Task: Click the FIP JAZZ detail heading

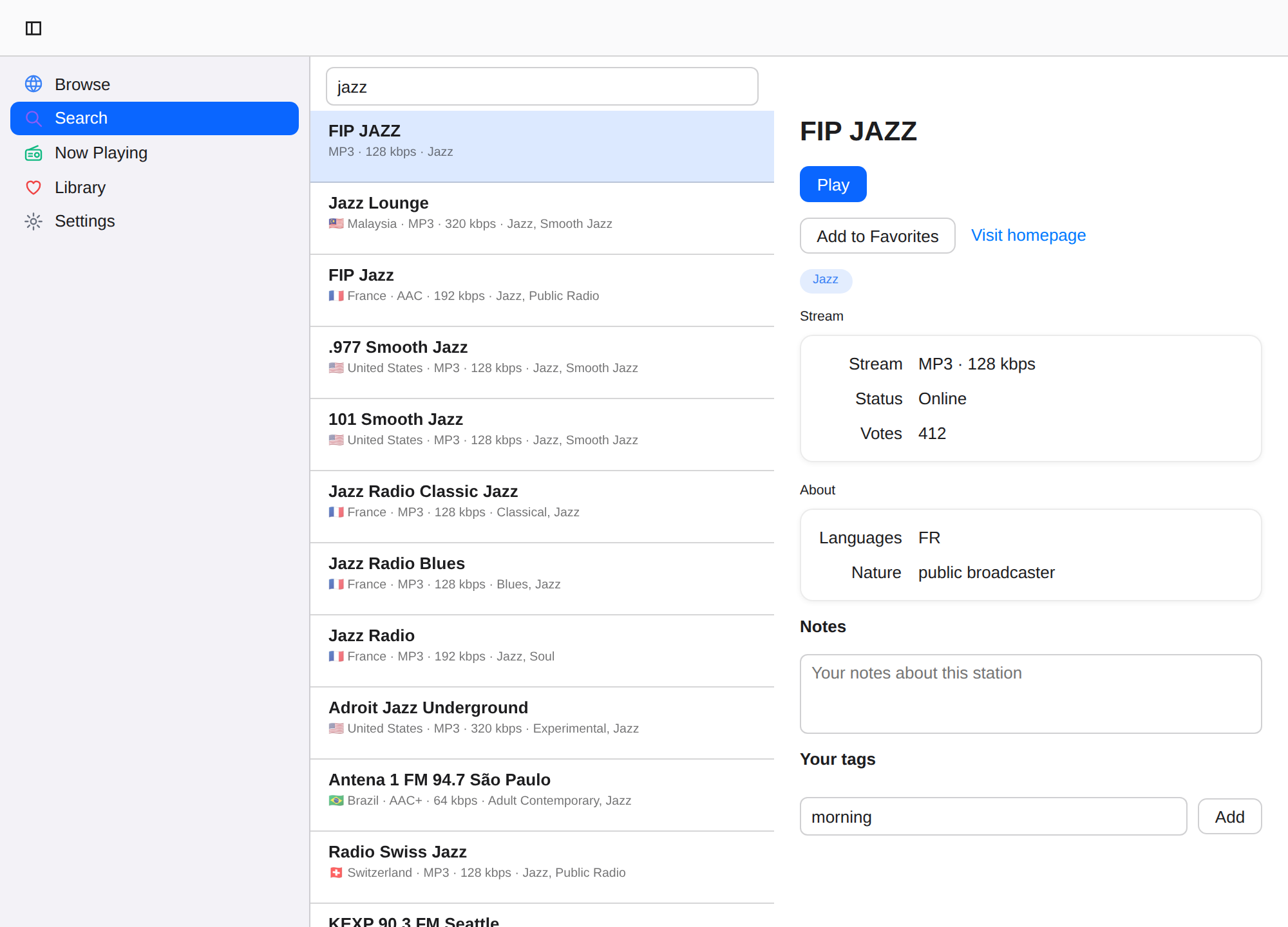Action: point(858,131)
